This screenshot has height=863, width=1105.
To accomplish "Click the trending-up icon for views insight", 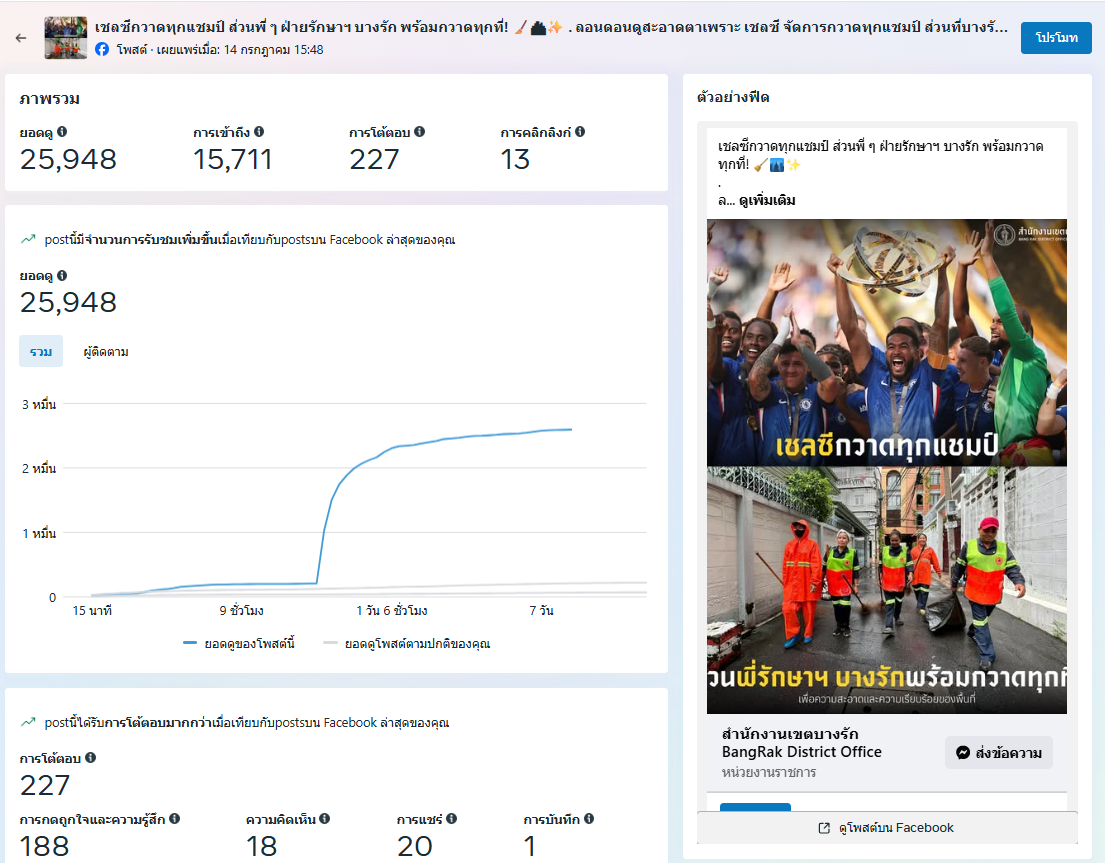I will tap(28, 240).
